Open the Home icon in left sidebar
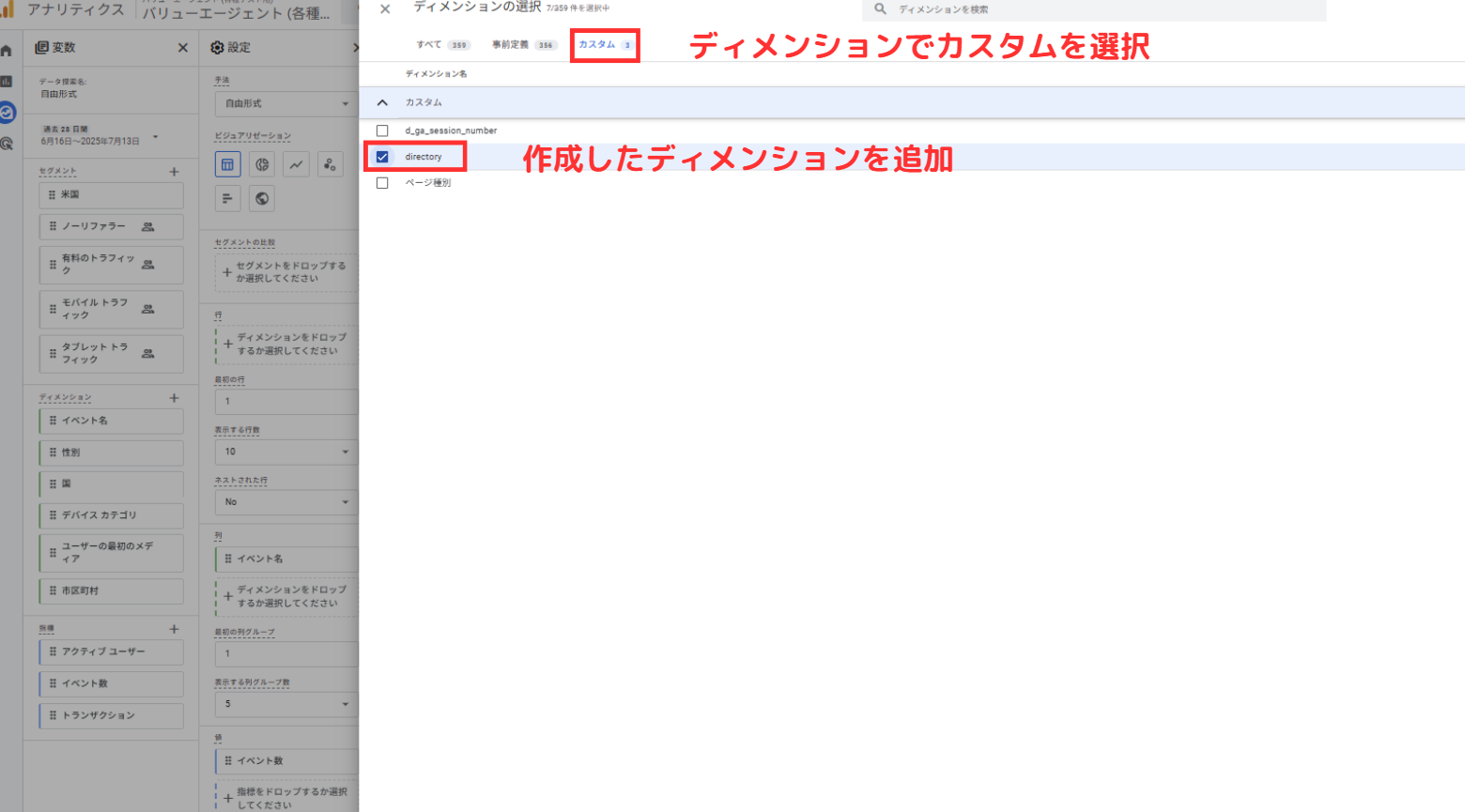 tap(7, 51)
